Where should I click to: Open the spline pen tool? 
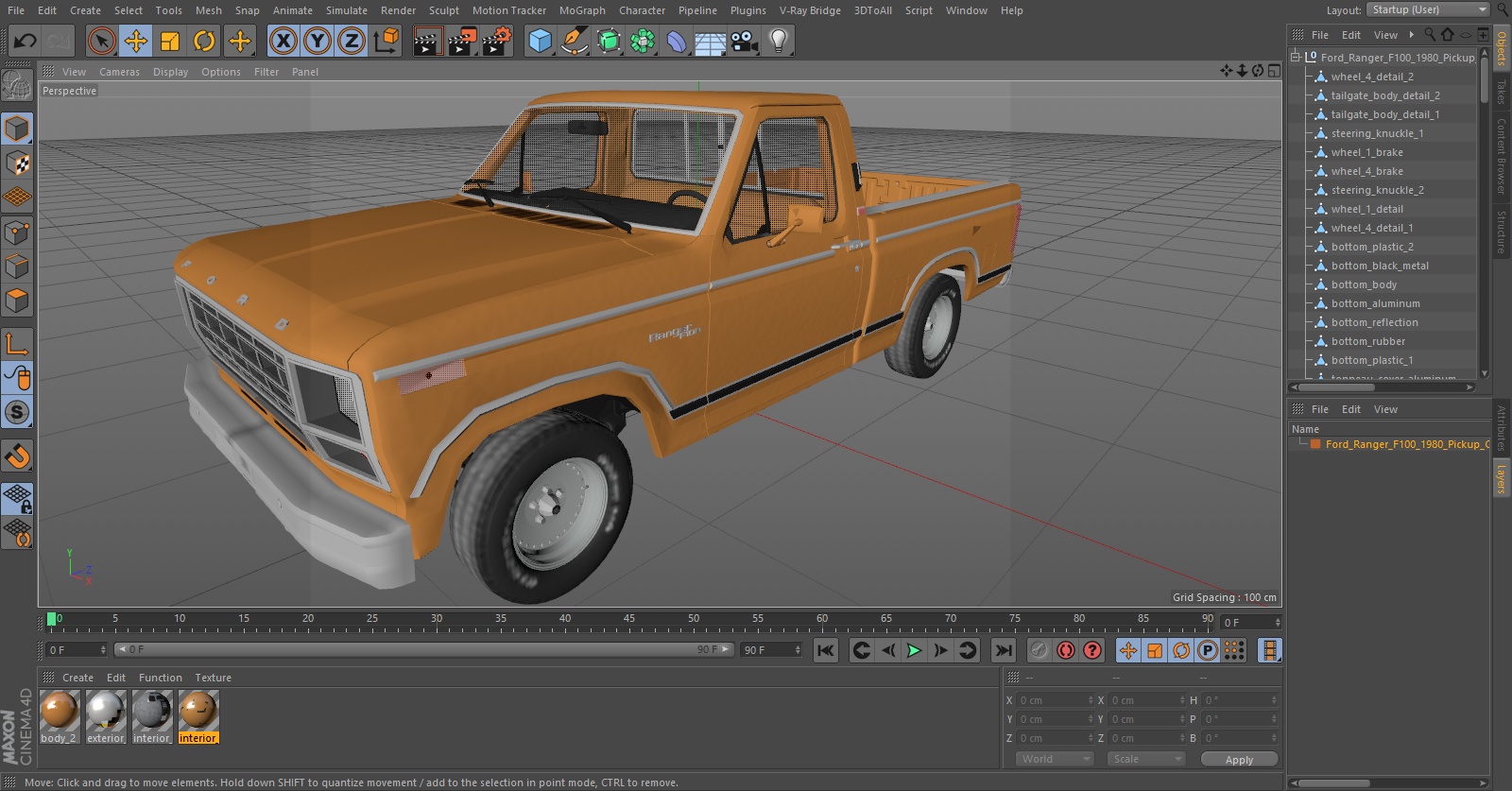(574, 41)
